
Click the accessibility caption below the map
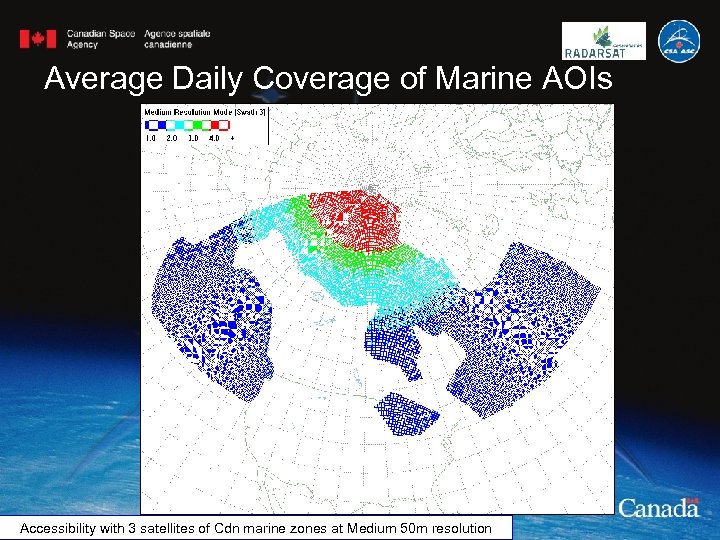click(256, 528)
